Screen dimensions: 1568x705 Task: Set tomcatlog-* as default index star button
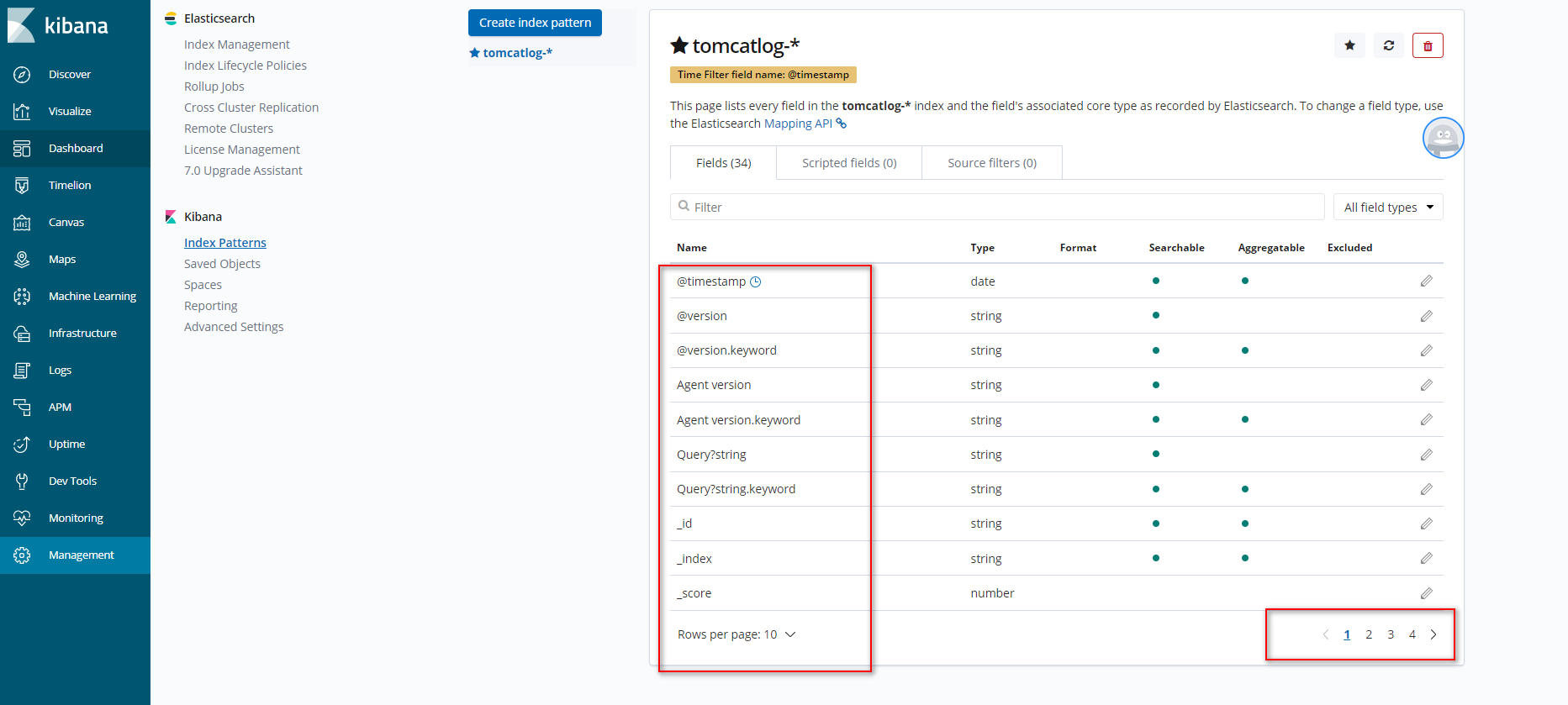coord(1349,45)
